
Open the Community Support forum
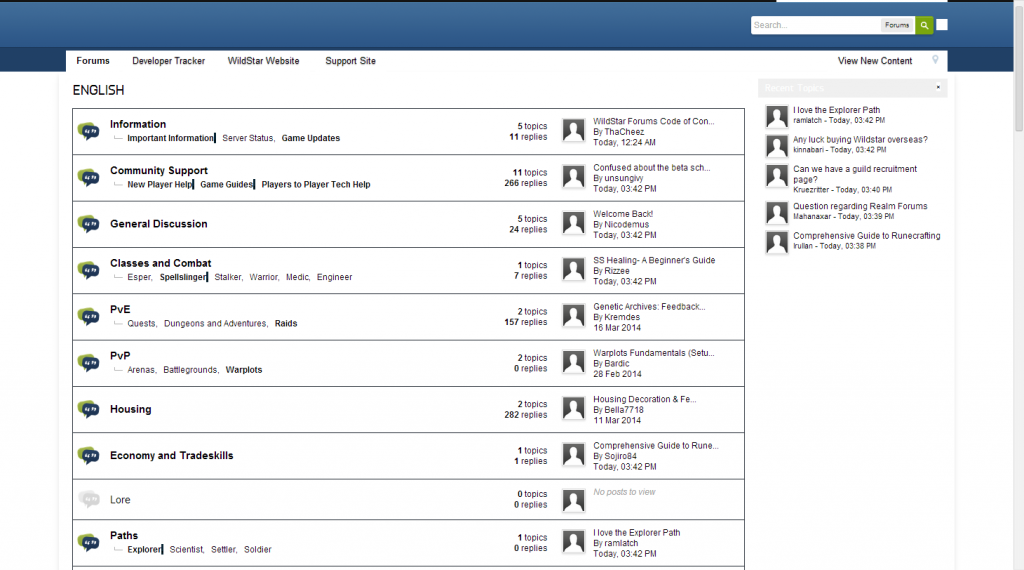(159, 170)
